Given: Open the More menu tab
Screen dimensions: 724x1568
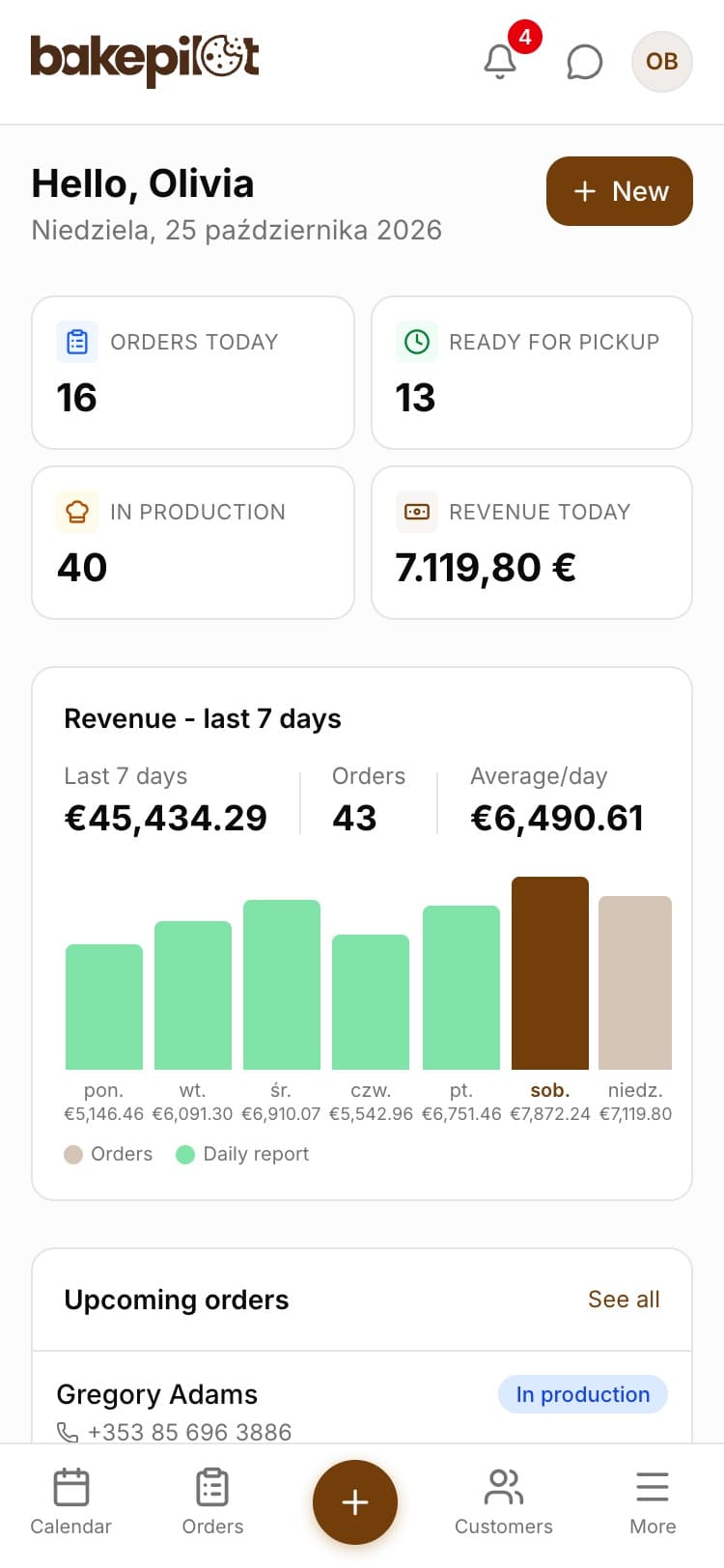Looking at the screenshot, I should click(653, 1502).
